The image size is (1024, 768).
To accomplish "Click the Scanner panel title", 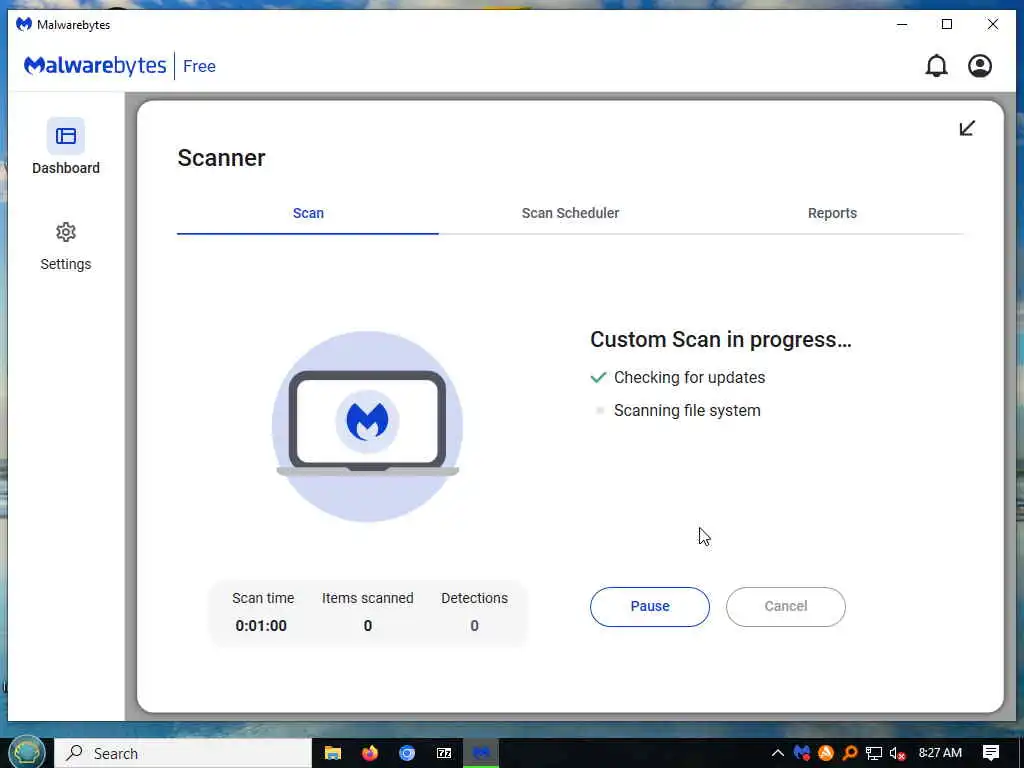I will pos(221,158).
